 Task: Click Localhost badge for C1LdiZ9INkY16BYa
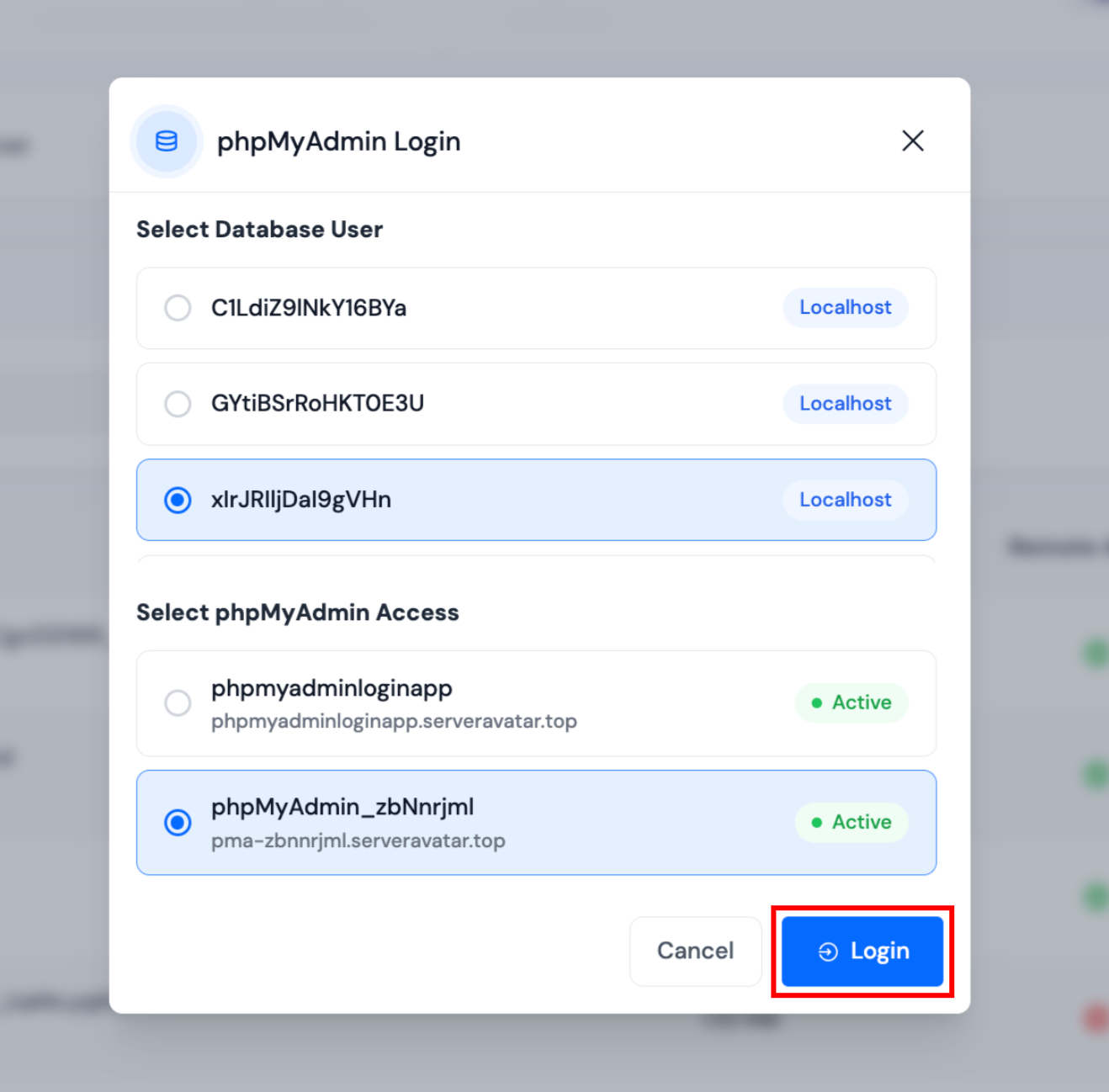point(846,308)
